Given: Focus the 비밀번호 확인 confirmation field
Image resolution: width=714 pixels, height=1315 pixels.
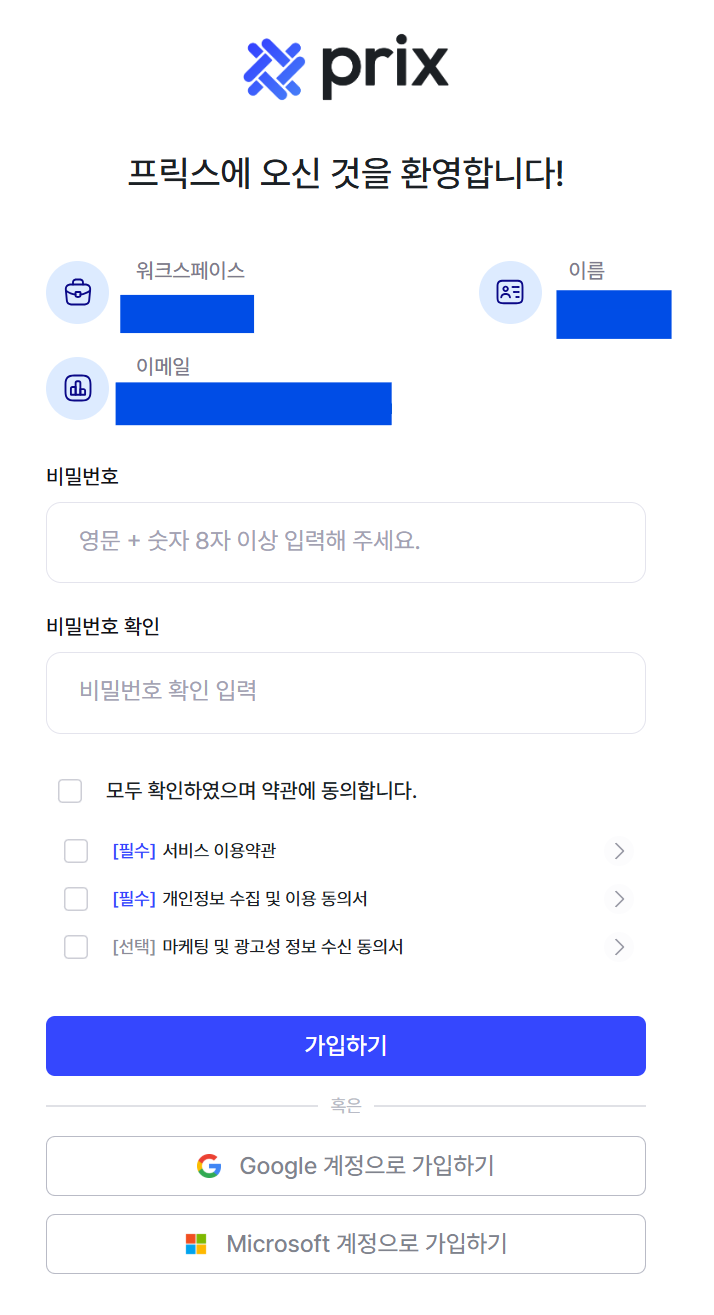Looking at the screenshot, I should (x=346, y=692).
